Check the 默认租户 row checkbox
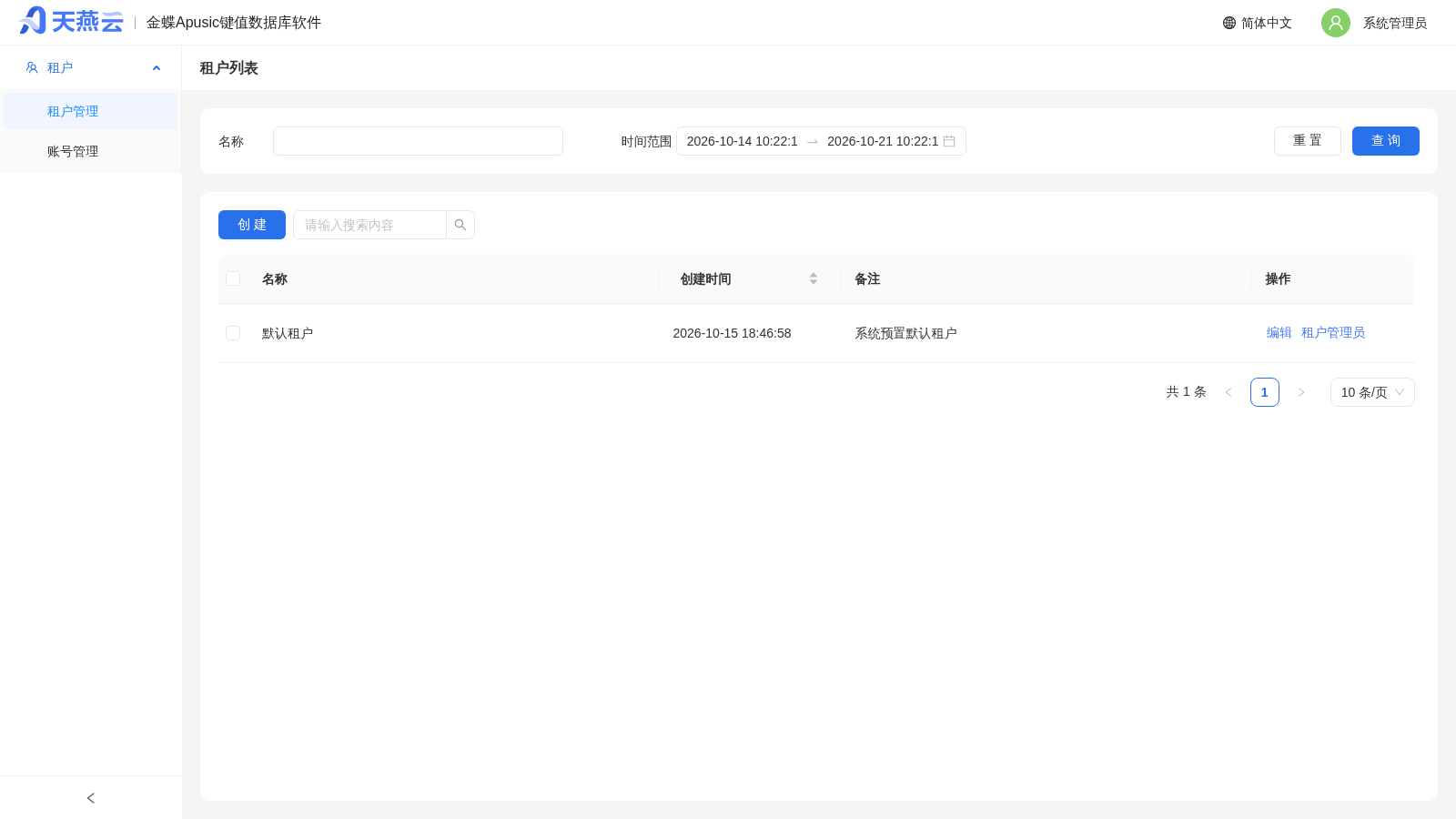 click(233, 333)
